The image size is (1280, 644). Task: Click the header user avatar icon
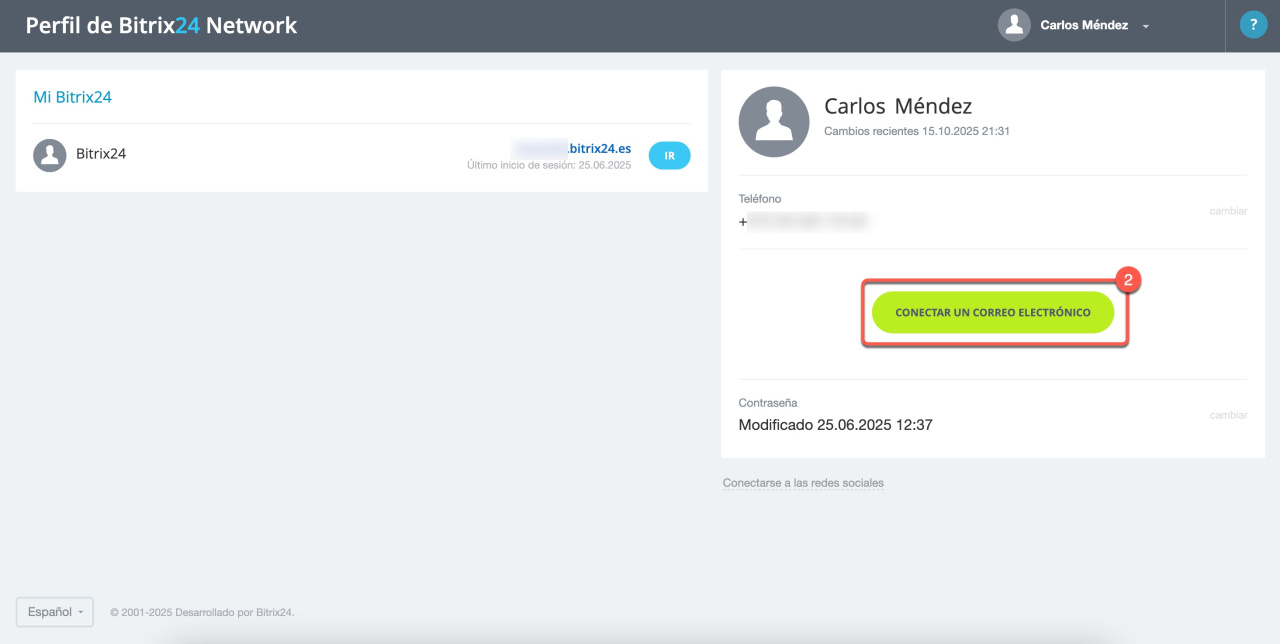[x=1014, y=25]
